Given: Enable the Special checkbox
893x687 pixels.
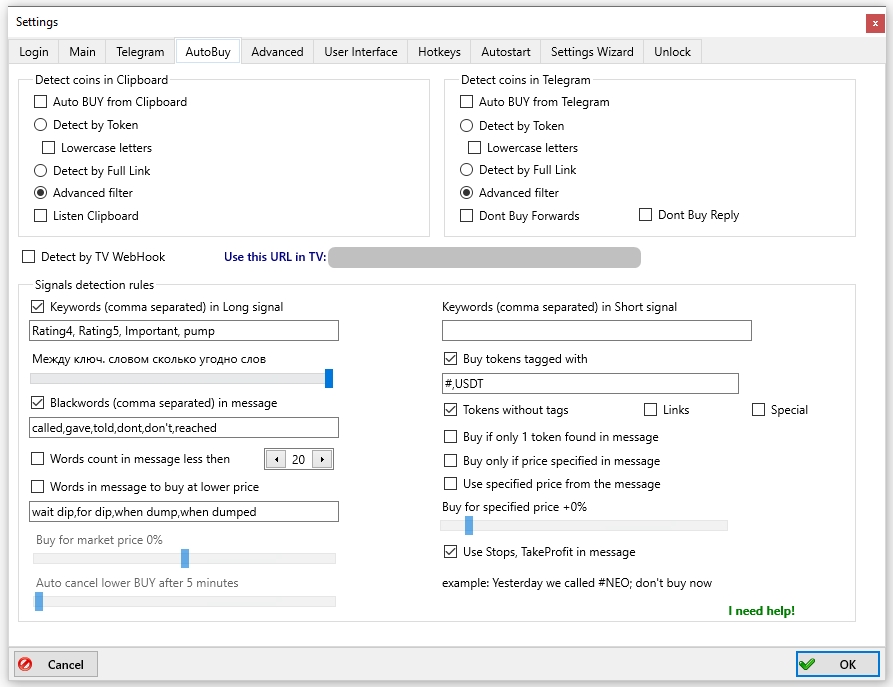Looking at the screenshot, I should [759, 410].
